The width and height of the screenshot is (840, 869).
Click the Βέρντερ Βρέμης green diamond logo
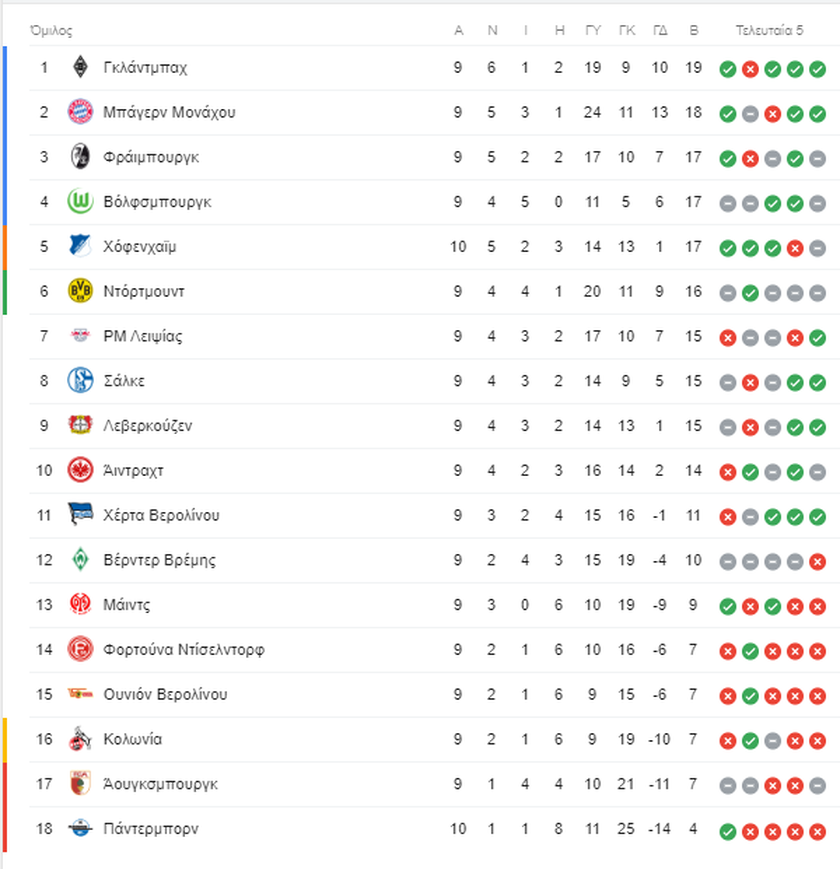pos(80,559)
